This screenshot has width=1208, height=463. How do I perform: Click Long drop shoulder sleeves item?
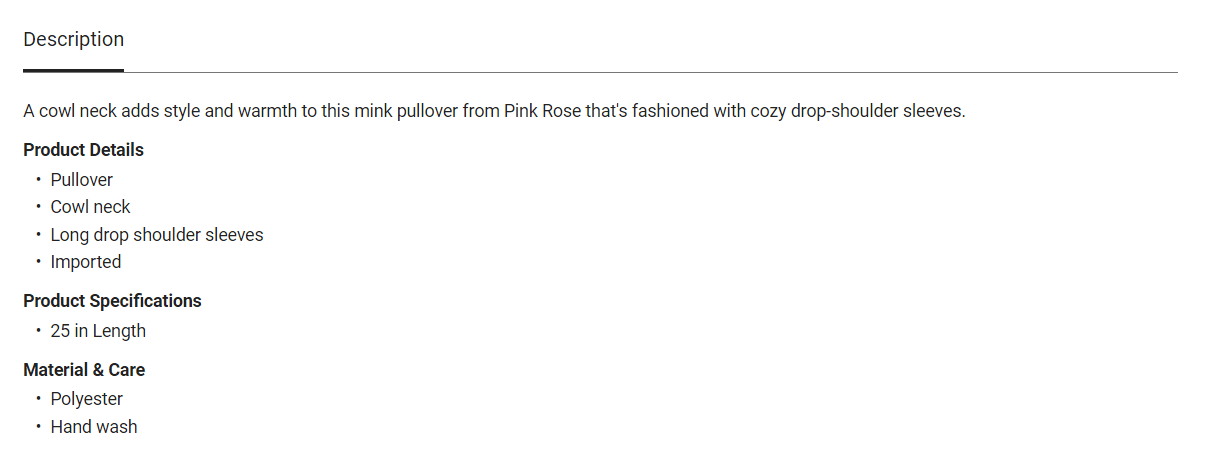coord(157,235)
